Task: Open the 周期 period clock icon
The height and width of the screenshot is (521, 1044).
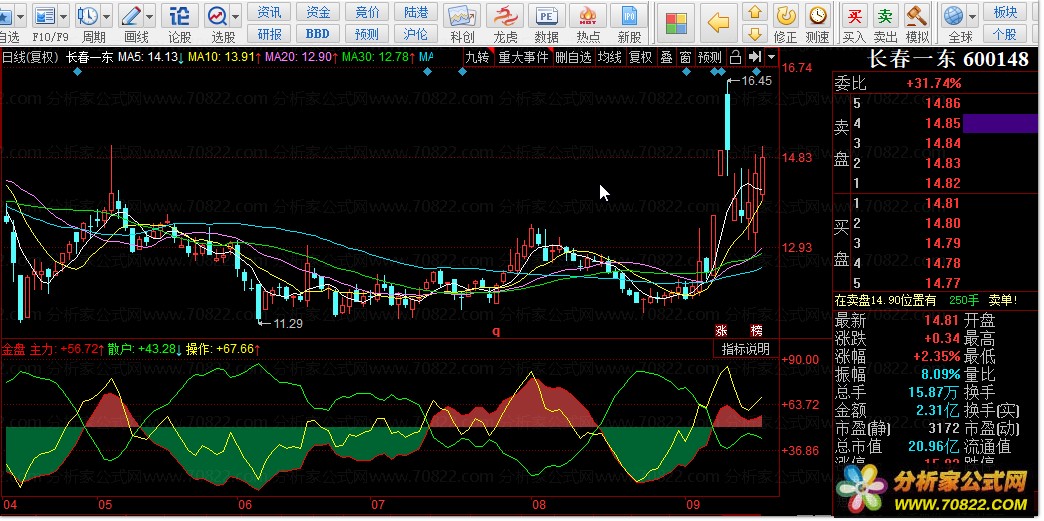Action: click(87, 15)
